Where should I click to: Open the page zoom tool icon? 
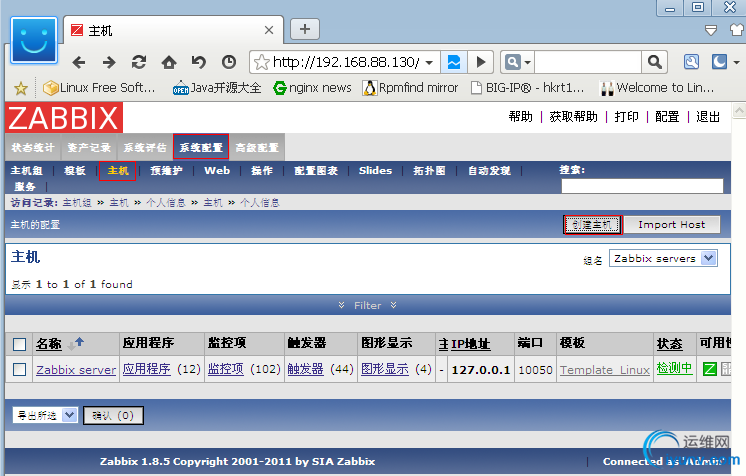(691, 62)
